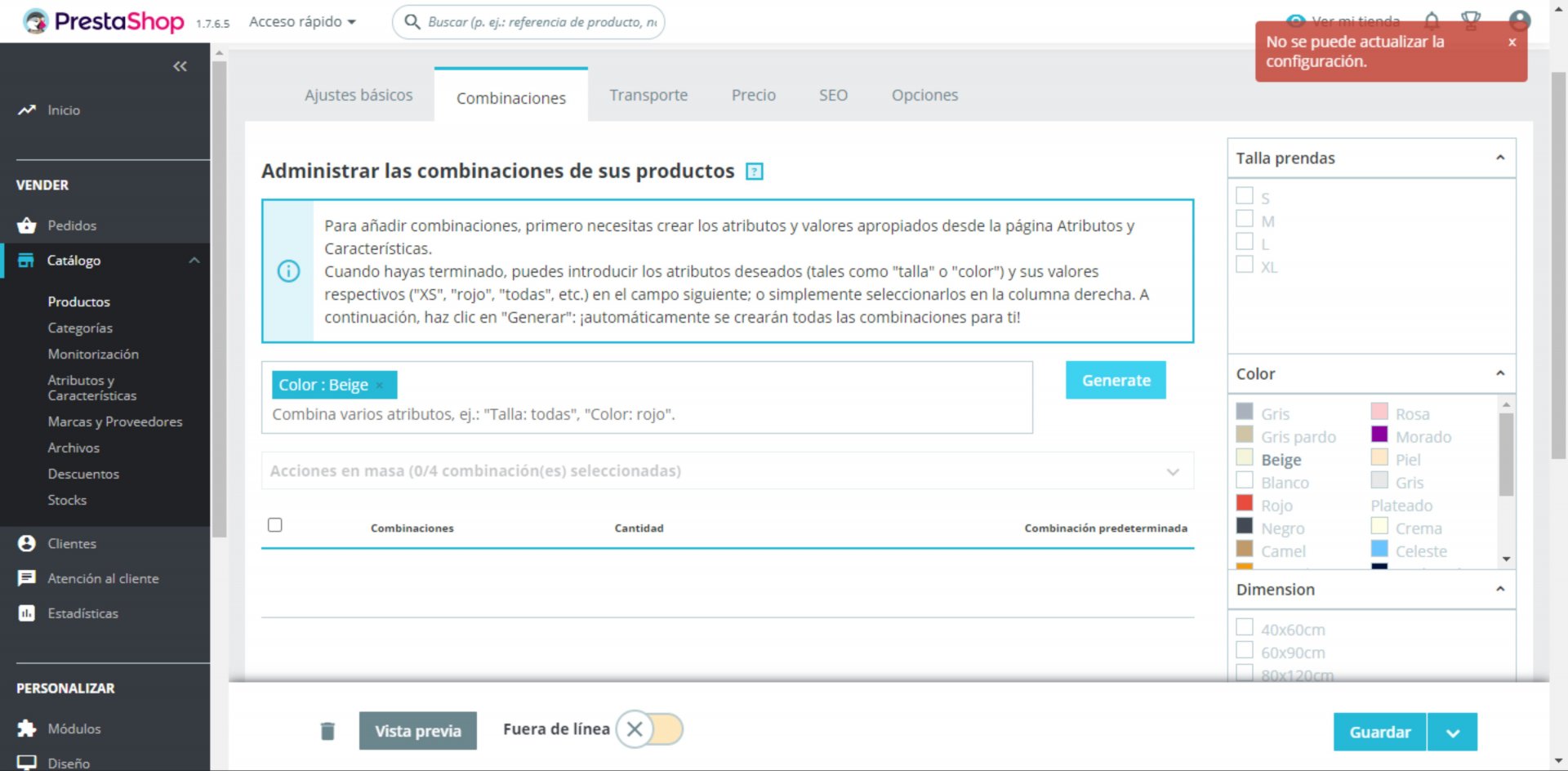The image size is (1568, 771).
Task: Switch to SEO tab
Action: 833,95
